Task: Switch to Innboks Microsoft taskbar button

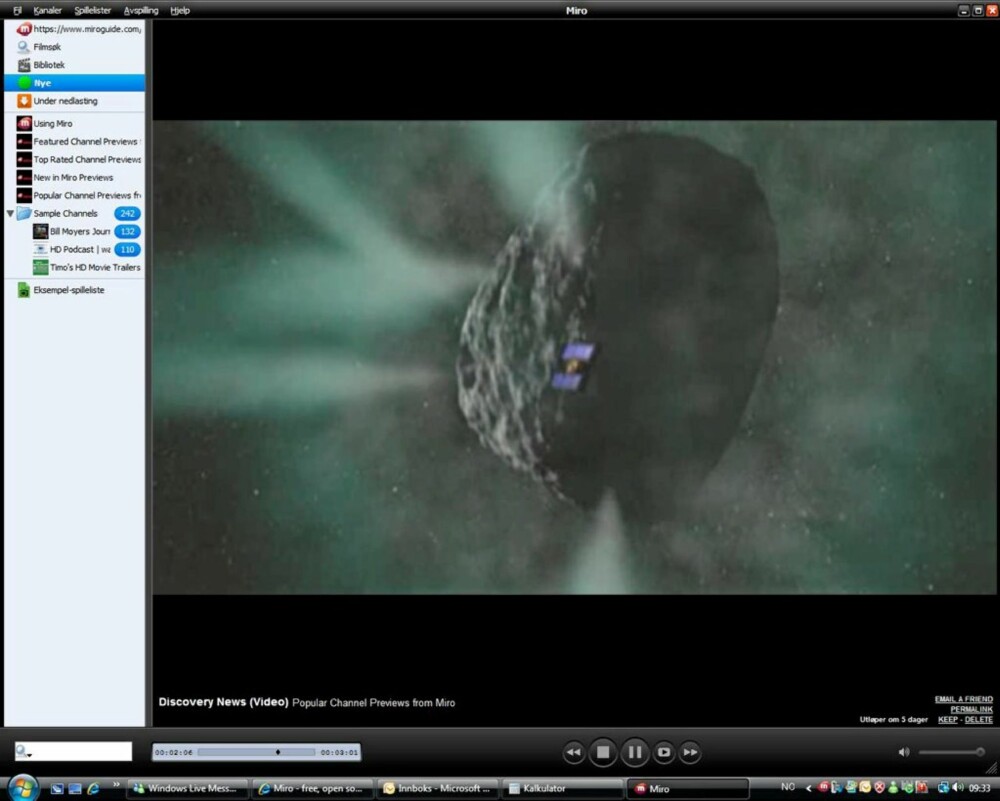Action: point(437,789)
